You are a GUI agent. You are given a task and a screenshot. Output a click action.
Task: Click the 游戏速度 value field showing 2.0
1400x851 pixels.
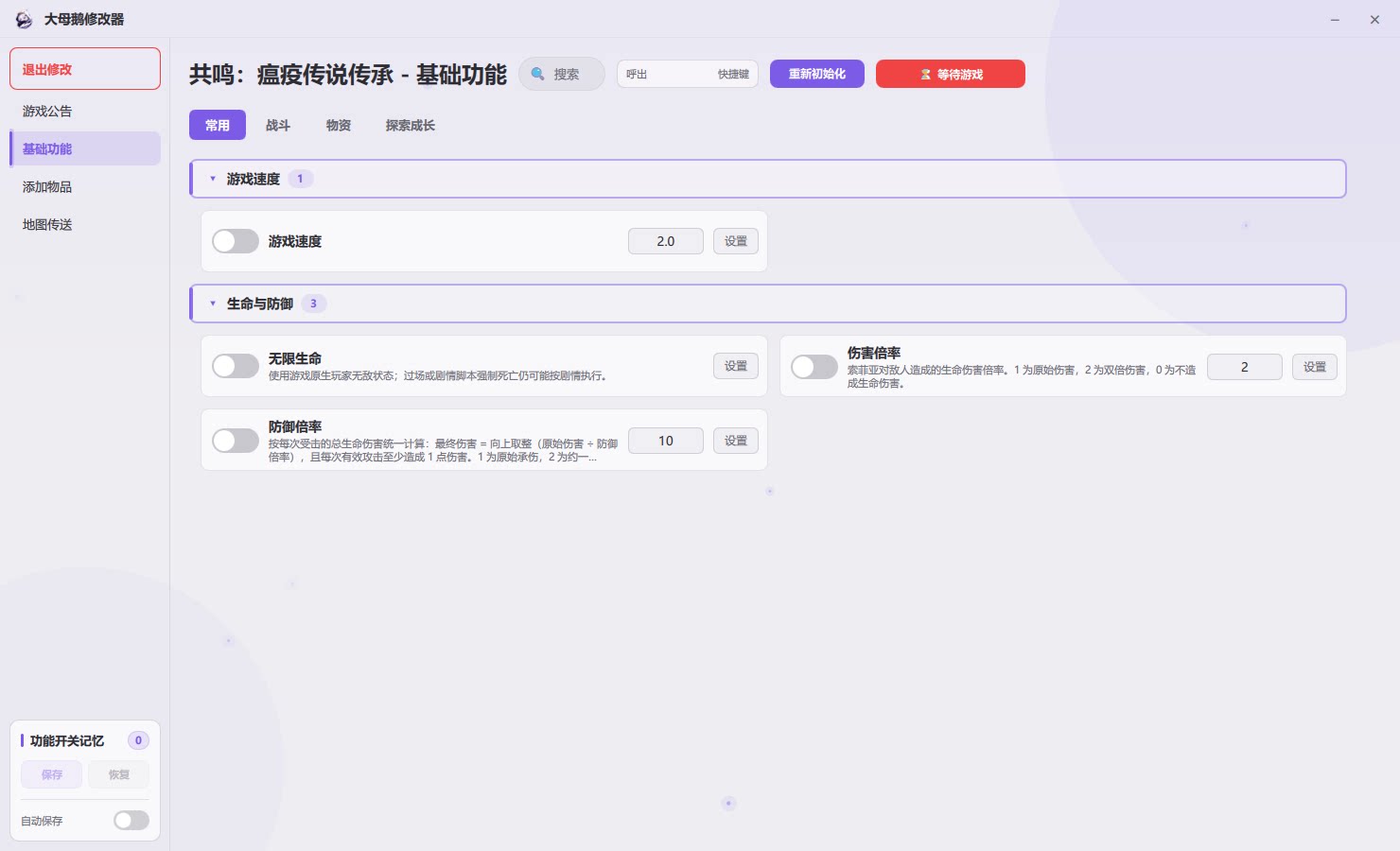[666, 241]
